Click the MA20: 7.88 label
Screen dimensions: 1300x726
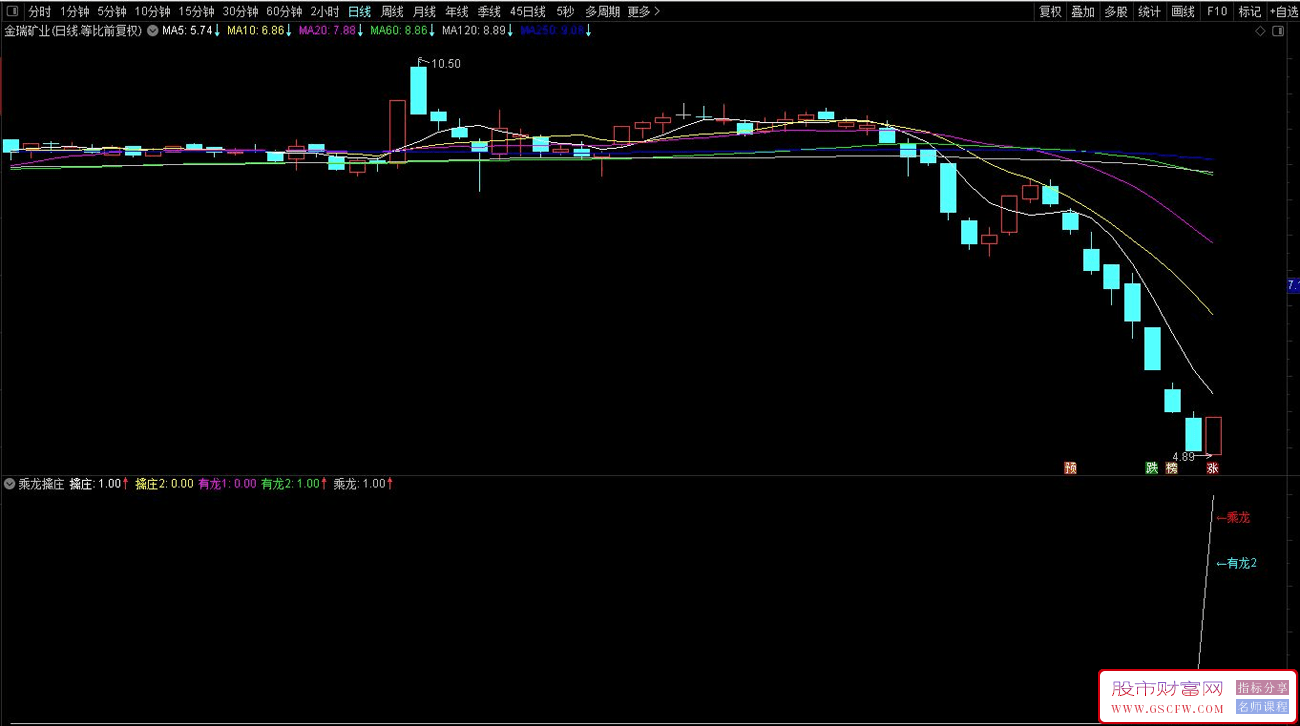pyautogui.click(x=327, y=31)
